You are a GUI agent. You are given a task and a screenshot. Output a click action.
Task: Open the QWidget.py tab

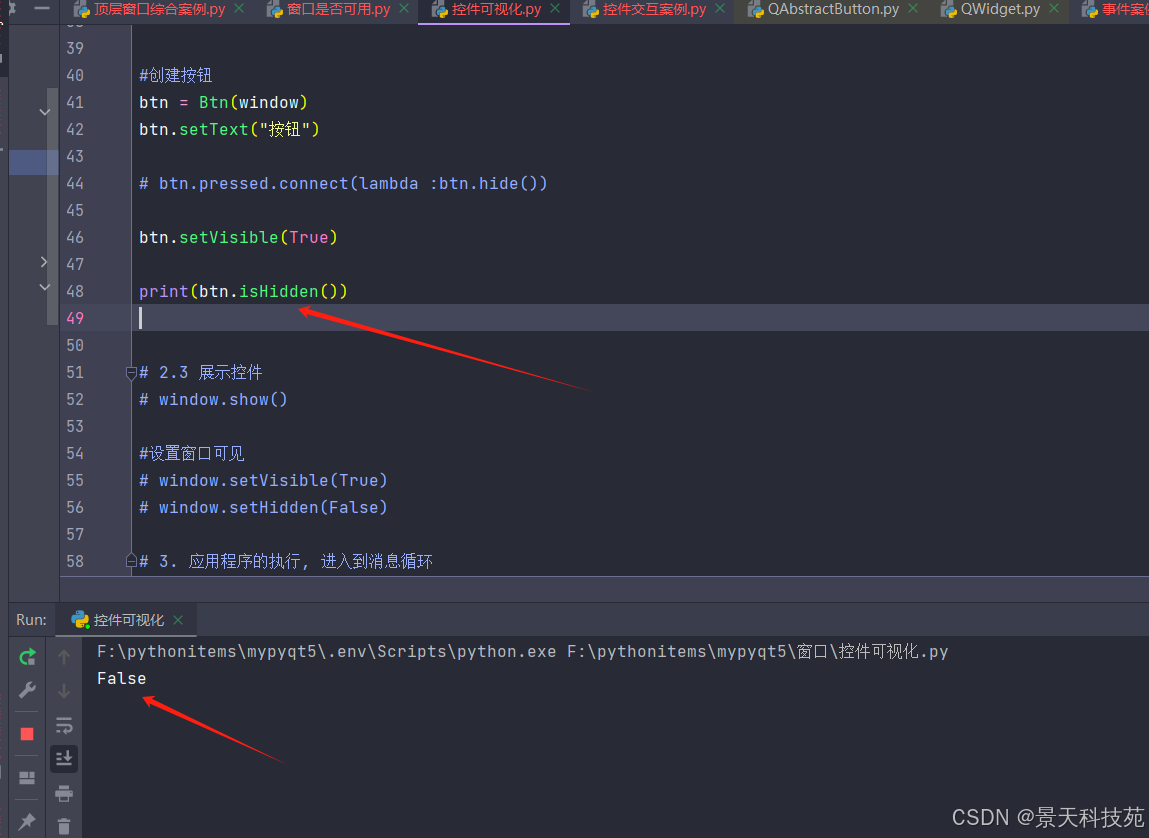point(1000,10)
